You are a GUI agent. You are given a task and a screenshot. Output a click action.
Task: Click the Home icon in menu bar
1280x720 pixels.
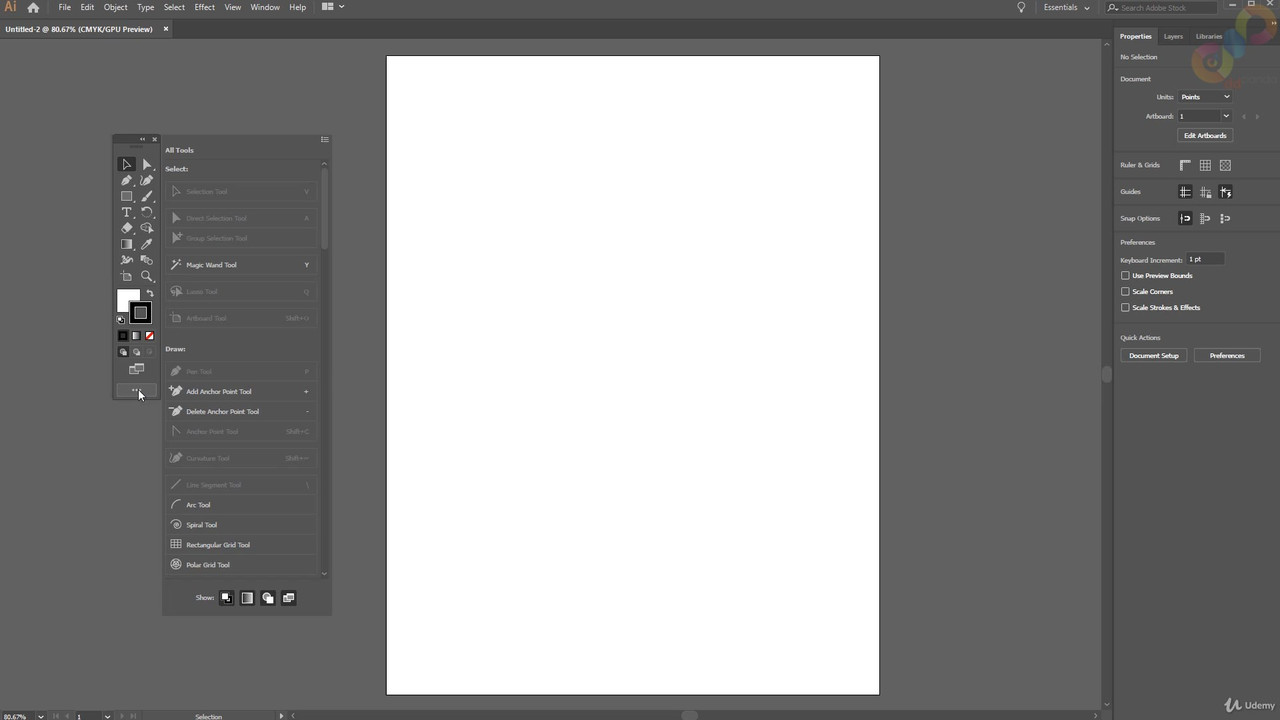(x=33, y=7)
